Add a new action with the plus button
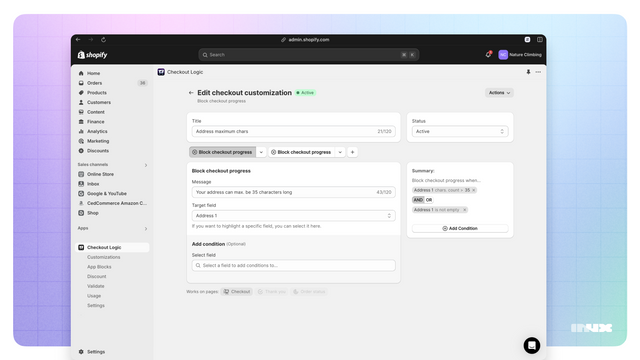This screenshot has height=360, width=640. 352,152
